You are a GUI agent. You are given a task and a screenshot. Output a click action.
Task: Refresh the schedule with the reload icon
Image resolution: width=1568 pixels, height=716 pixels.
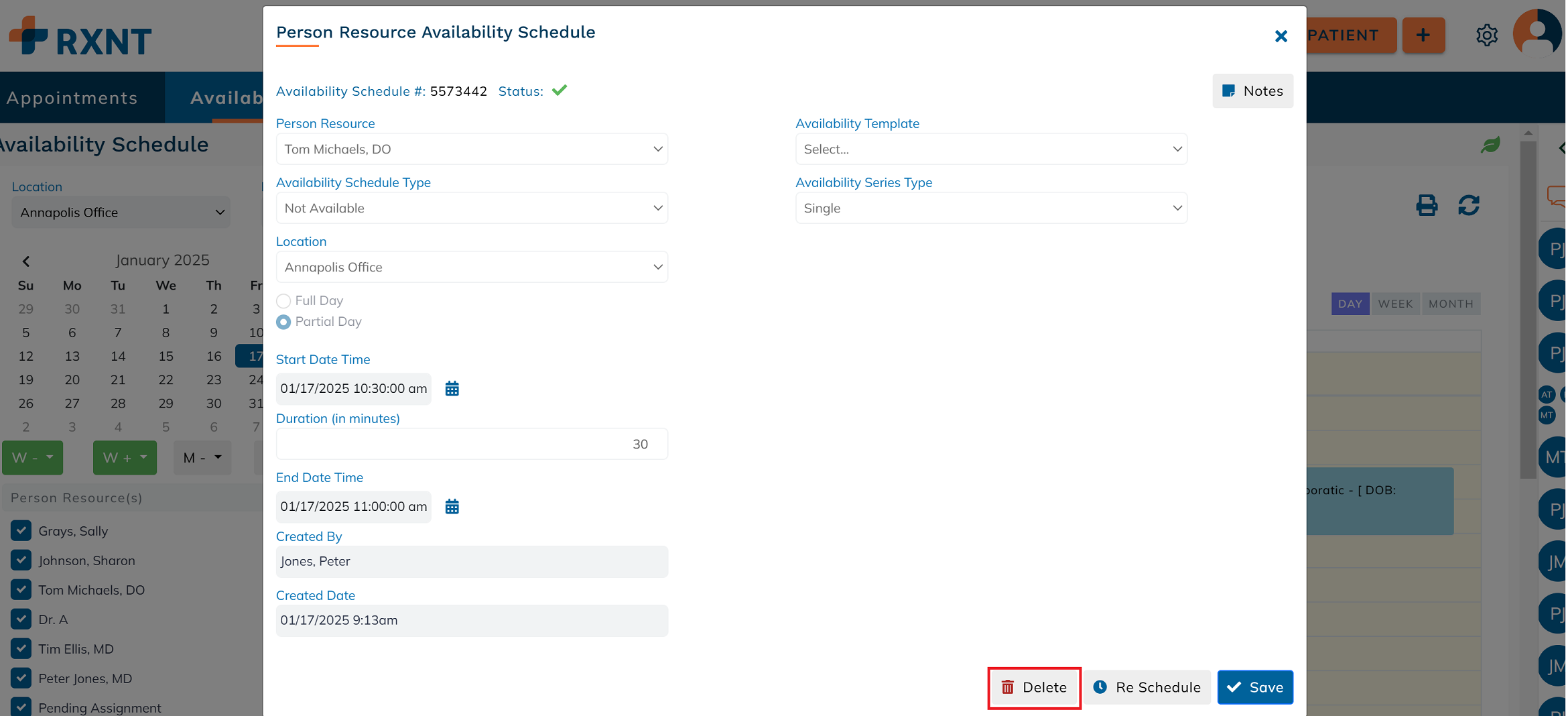pyautogui.click(x=1468, y=205)
